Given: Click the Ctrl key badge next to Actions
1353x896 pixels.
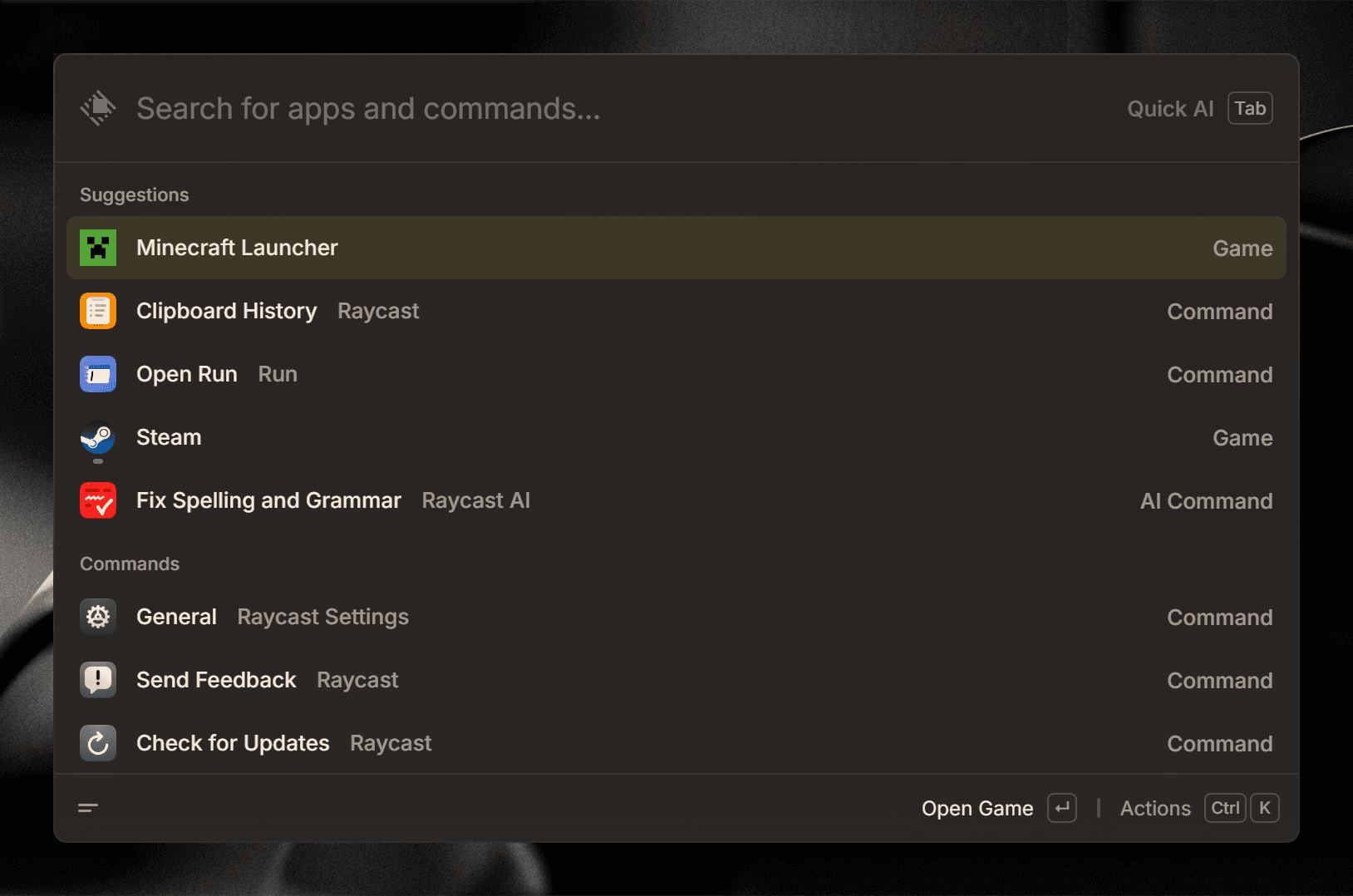Looking at the screenshot, I should 1224,808.
